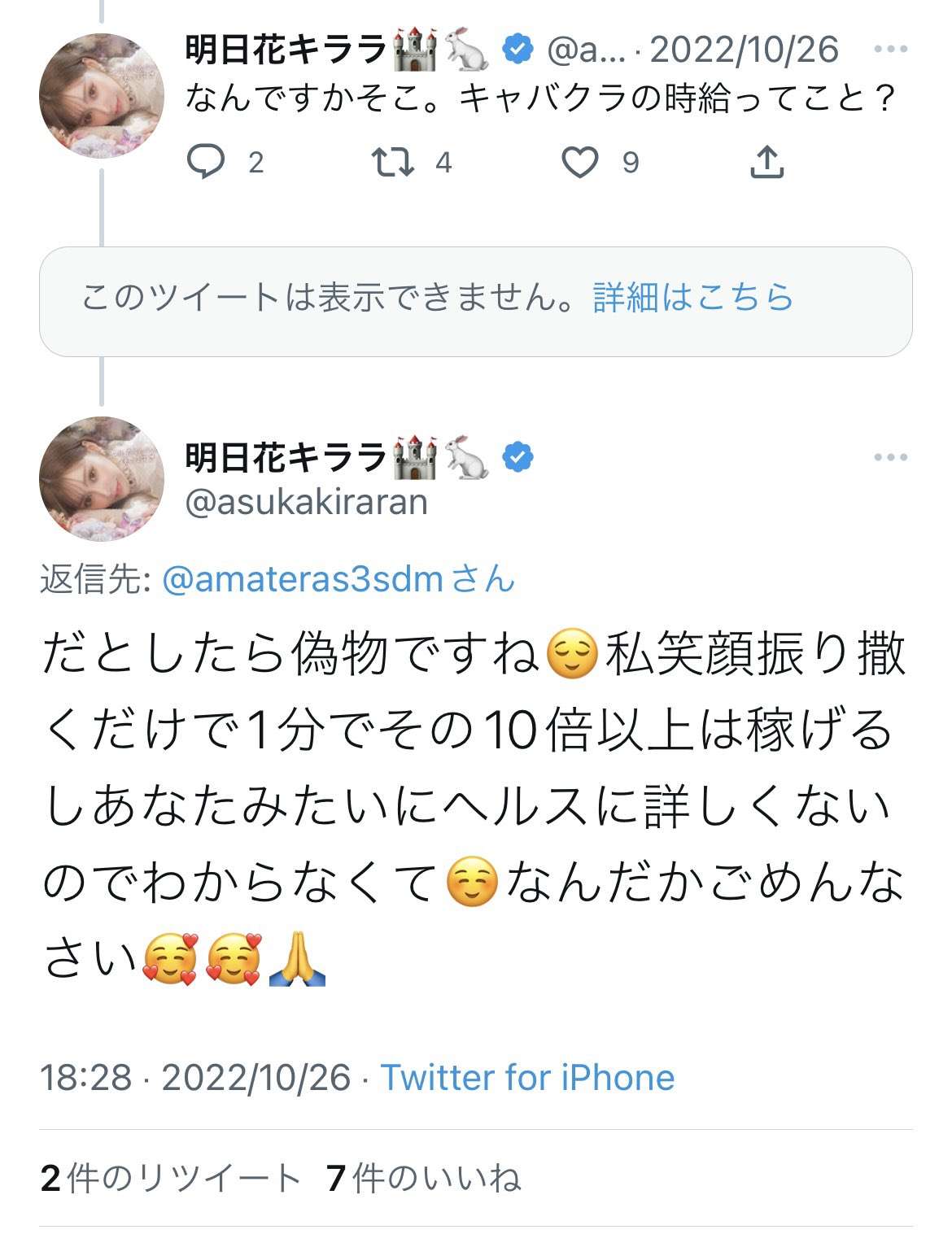The width and height of the screenshot is (952, 1234).
Task: Tap the 明日花キララ name on first tweet
Action: pos(285,50)
